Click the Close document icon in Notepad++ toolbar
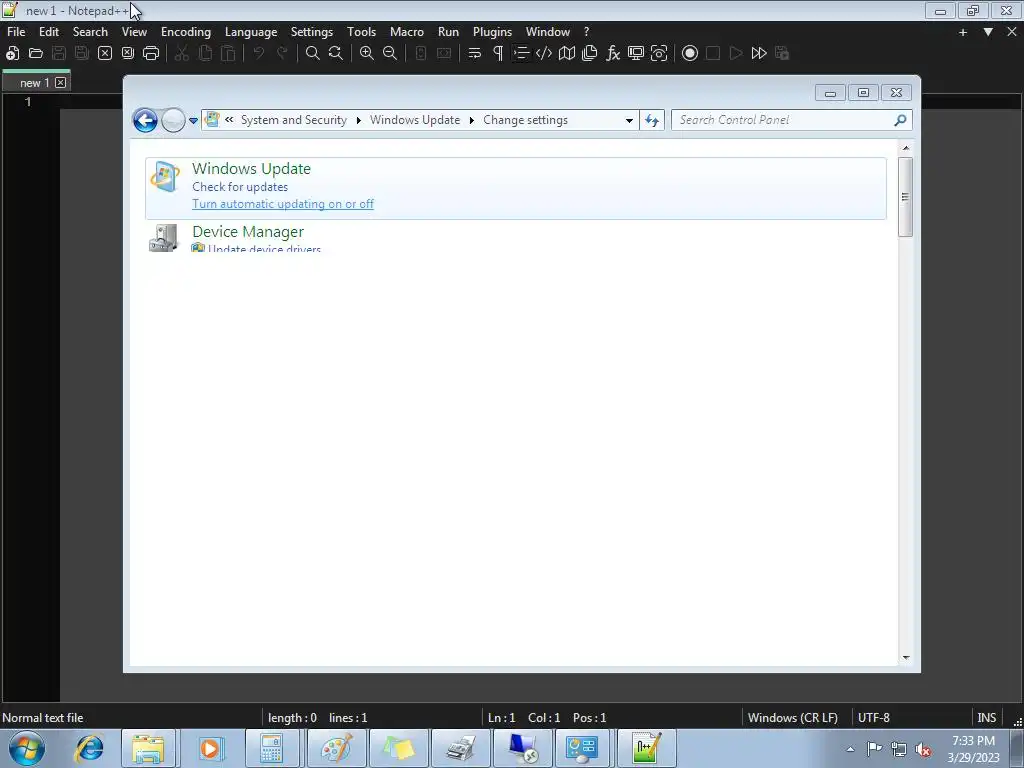 (x=104, y=54)
